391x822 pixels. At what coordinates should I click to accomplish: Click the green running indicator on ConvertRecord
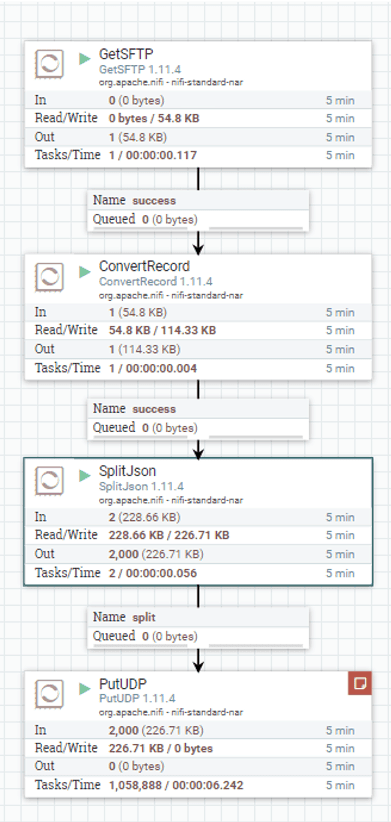(x=85, y=271)
